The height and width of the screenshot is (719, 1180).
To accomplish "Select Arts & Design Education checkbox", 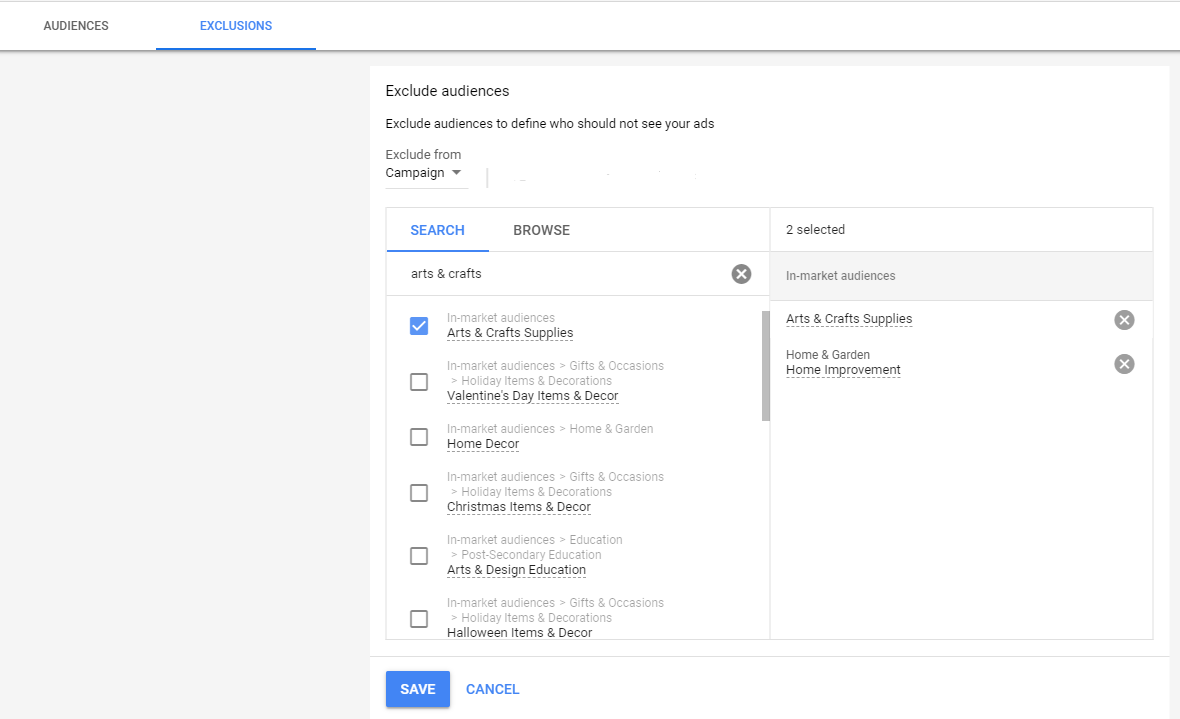I will [x=419, y=556].
